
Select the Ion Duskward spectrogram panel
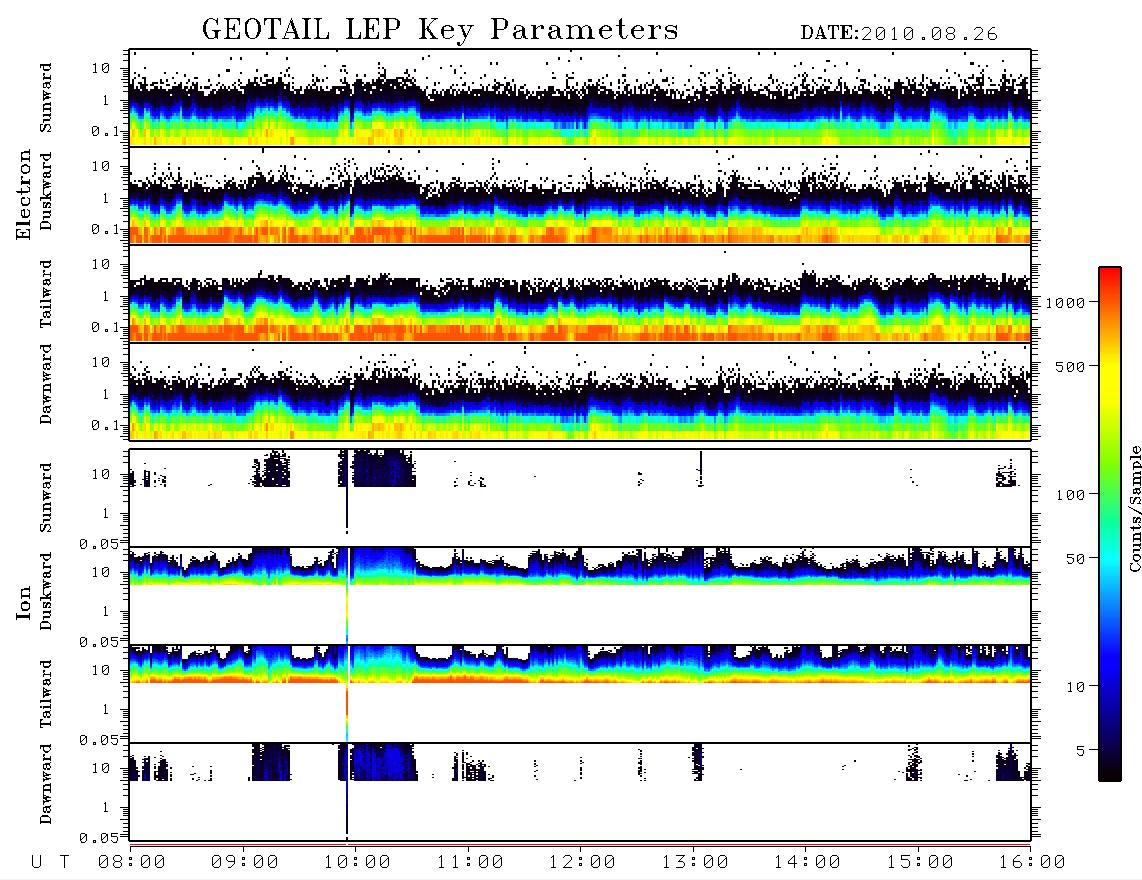(x=580, y=595)
